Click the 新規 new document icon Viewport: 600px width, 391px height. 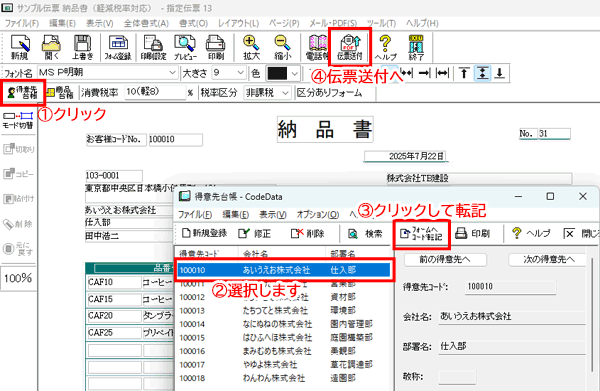[x=20, y=47]
